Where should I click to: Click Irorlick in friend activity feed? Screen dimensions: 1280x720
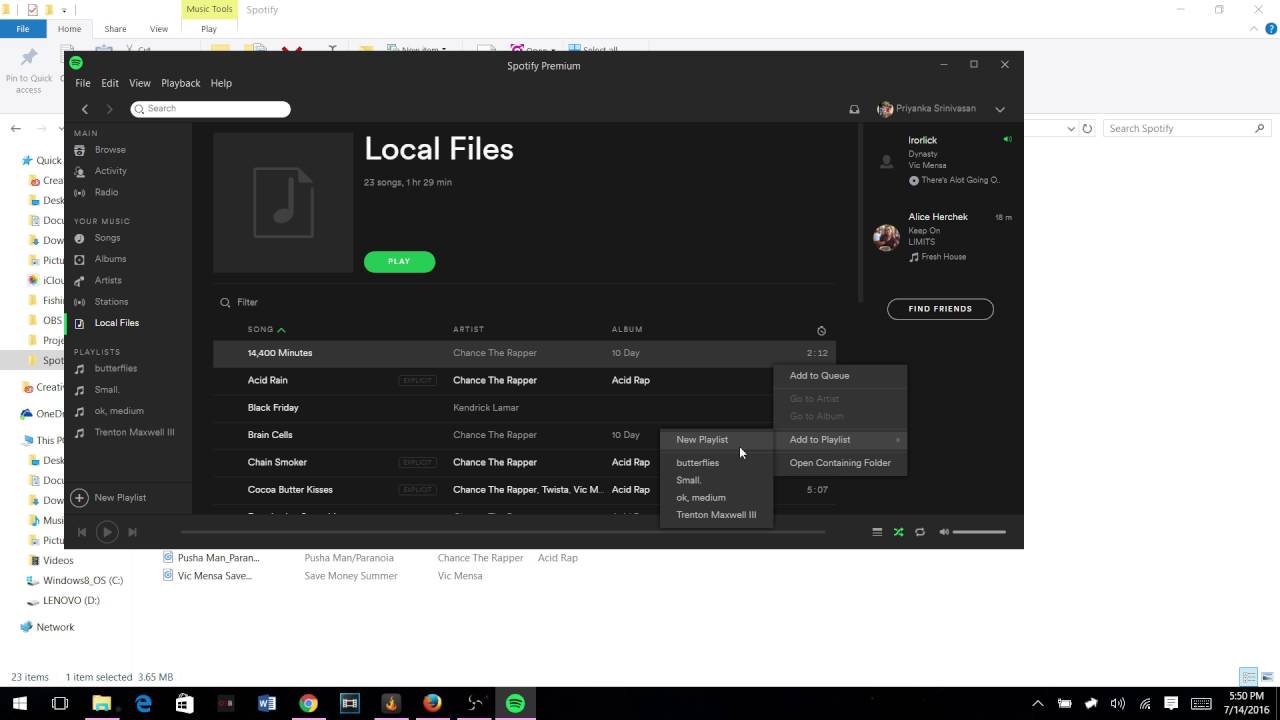922,140
